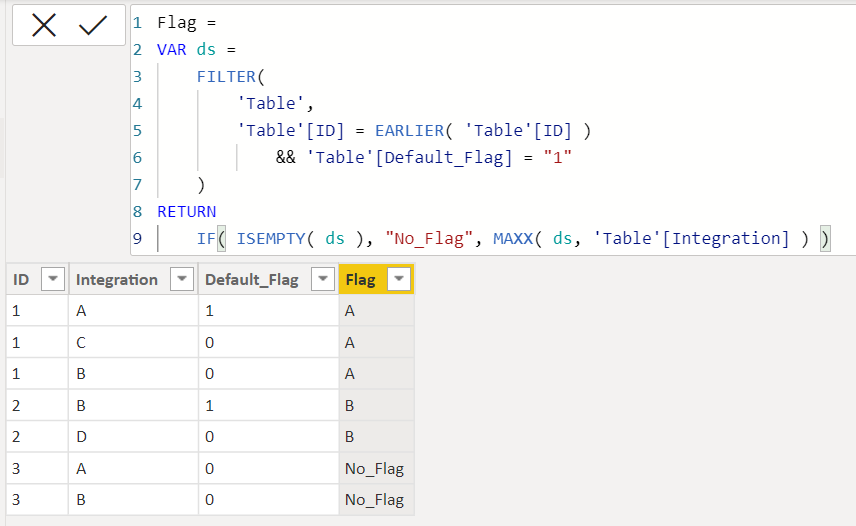Image resolution: width=856 pixels, height=526 pixels.
Task: Select No_Flag cell in last table row
Action: [x=377, y=499]
